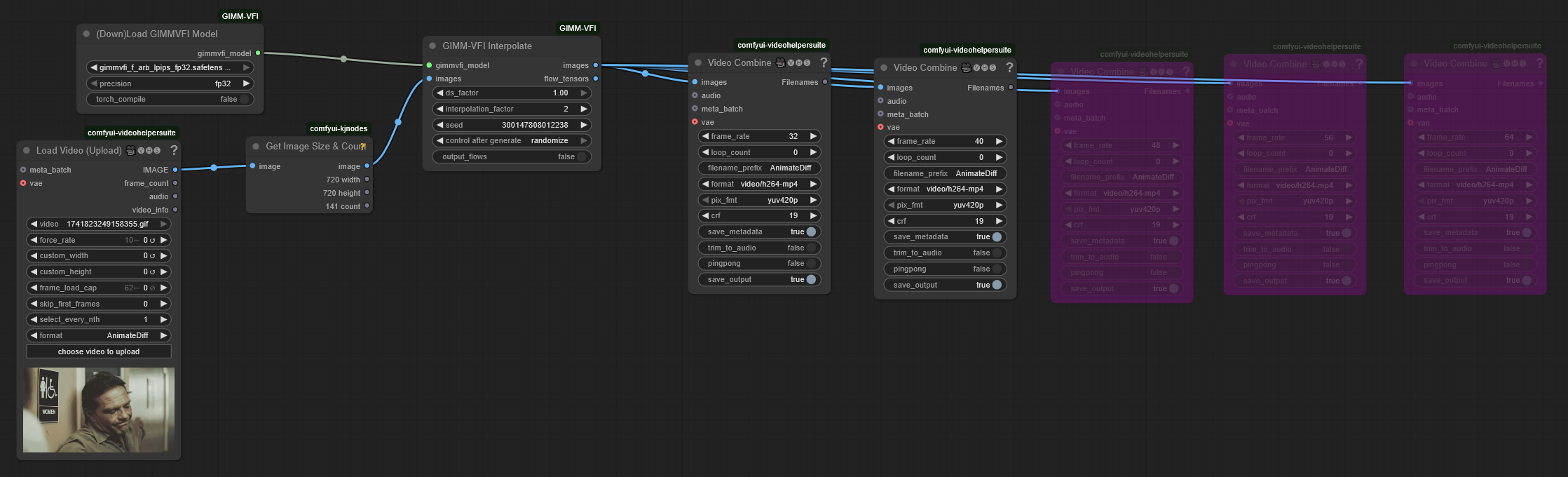Image resolution: width=1568 pixels, height=477 pixels.
Task: Open help question mark on Video Combine with frame_rate 40
Action: pyautogui.click(x=1009, y=67)
